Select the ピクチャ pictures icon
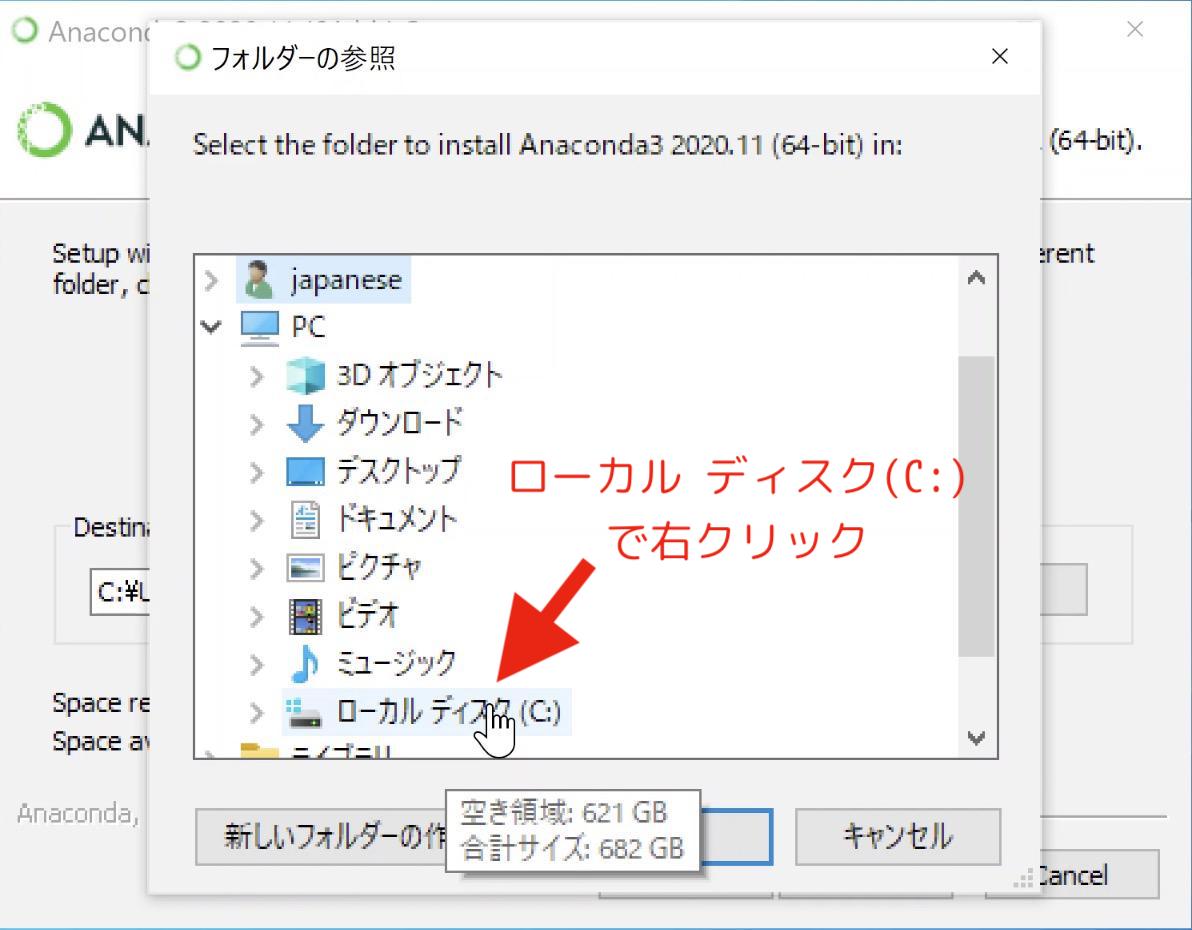 click(306, 567)
